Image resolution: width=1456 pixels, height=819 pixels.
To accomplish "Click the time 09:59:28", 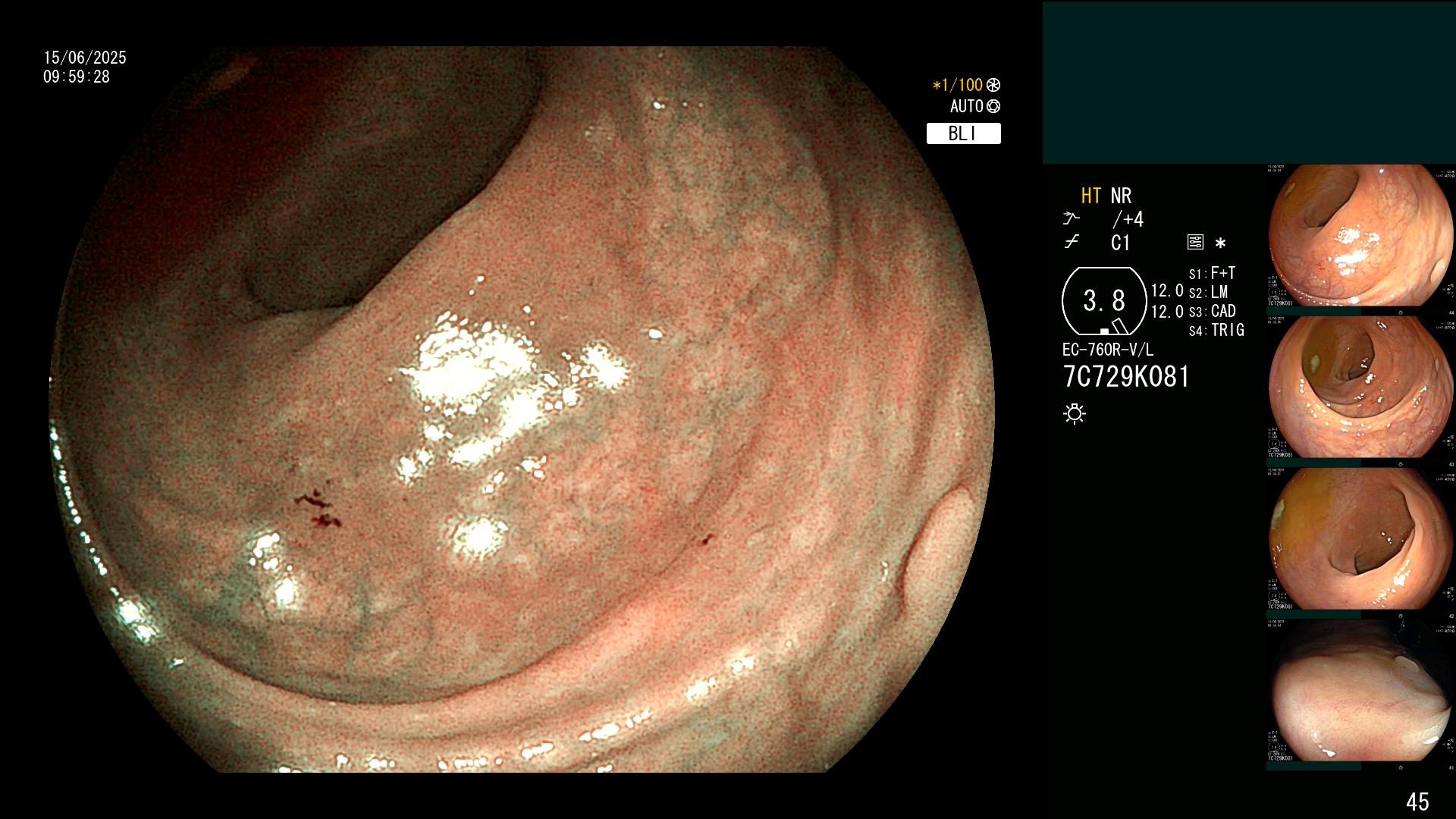I will point(77,77).
